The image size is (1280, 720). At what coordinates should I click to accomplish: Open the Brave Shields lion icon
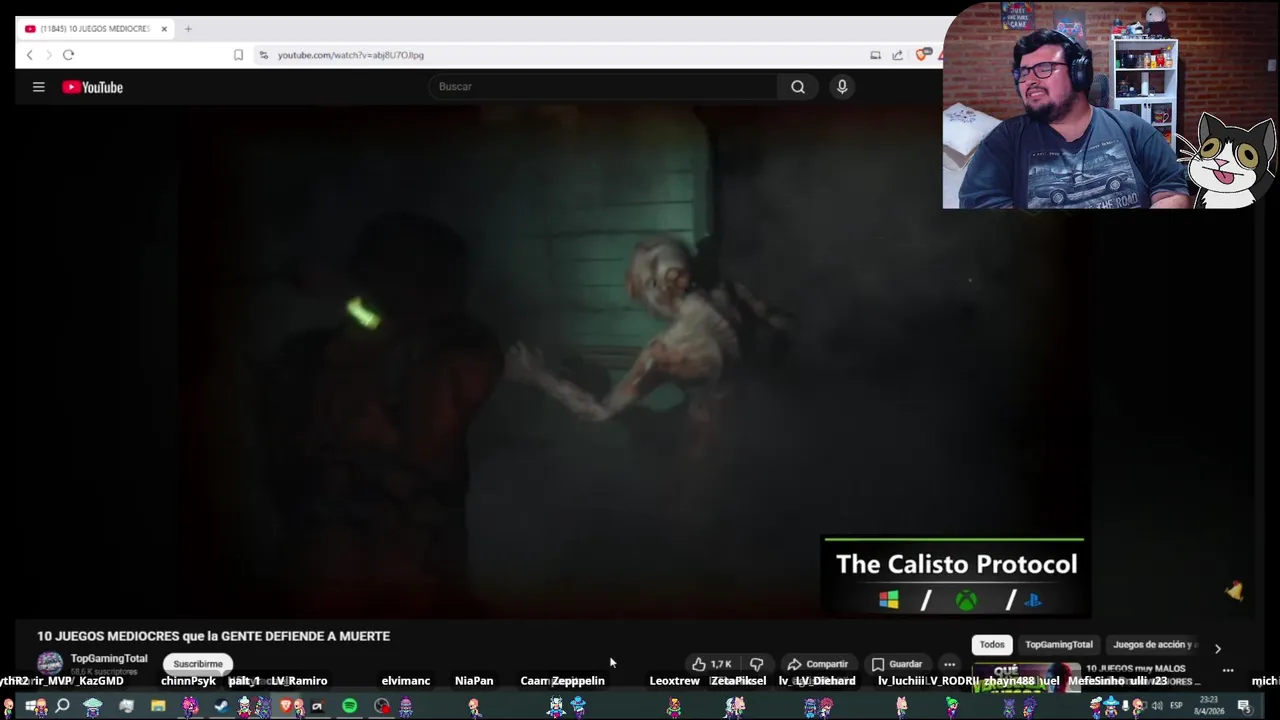click(x=923, y=55)
